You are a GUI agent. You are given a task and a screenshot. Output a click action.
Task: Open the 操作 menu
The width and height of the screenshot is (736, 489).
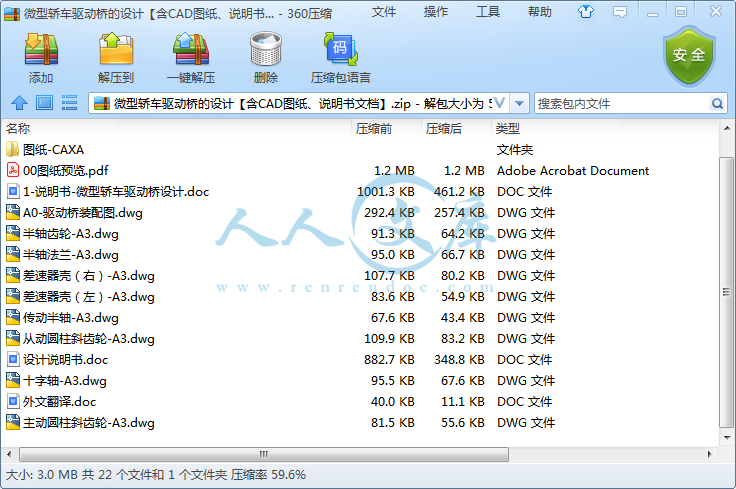(x=436, y=12)
